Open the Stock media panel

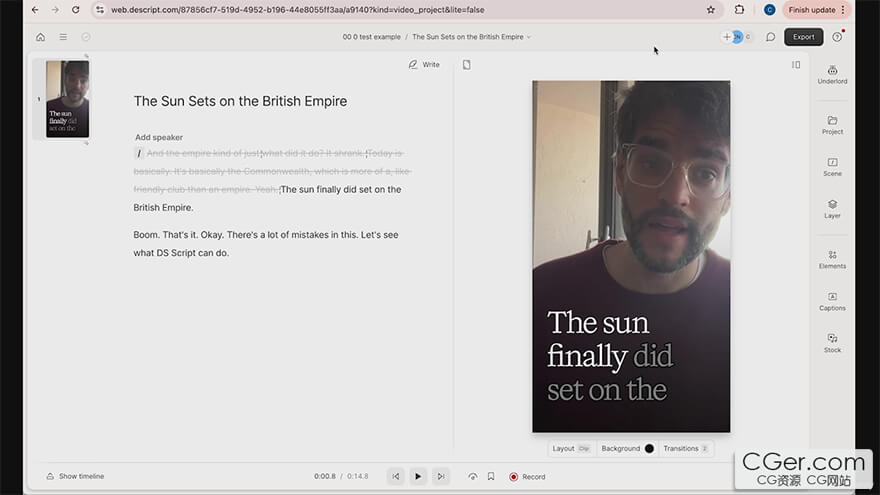click(x=832, y=343)
